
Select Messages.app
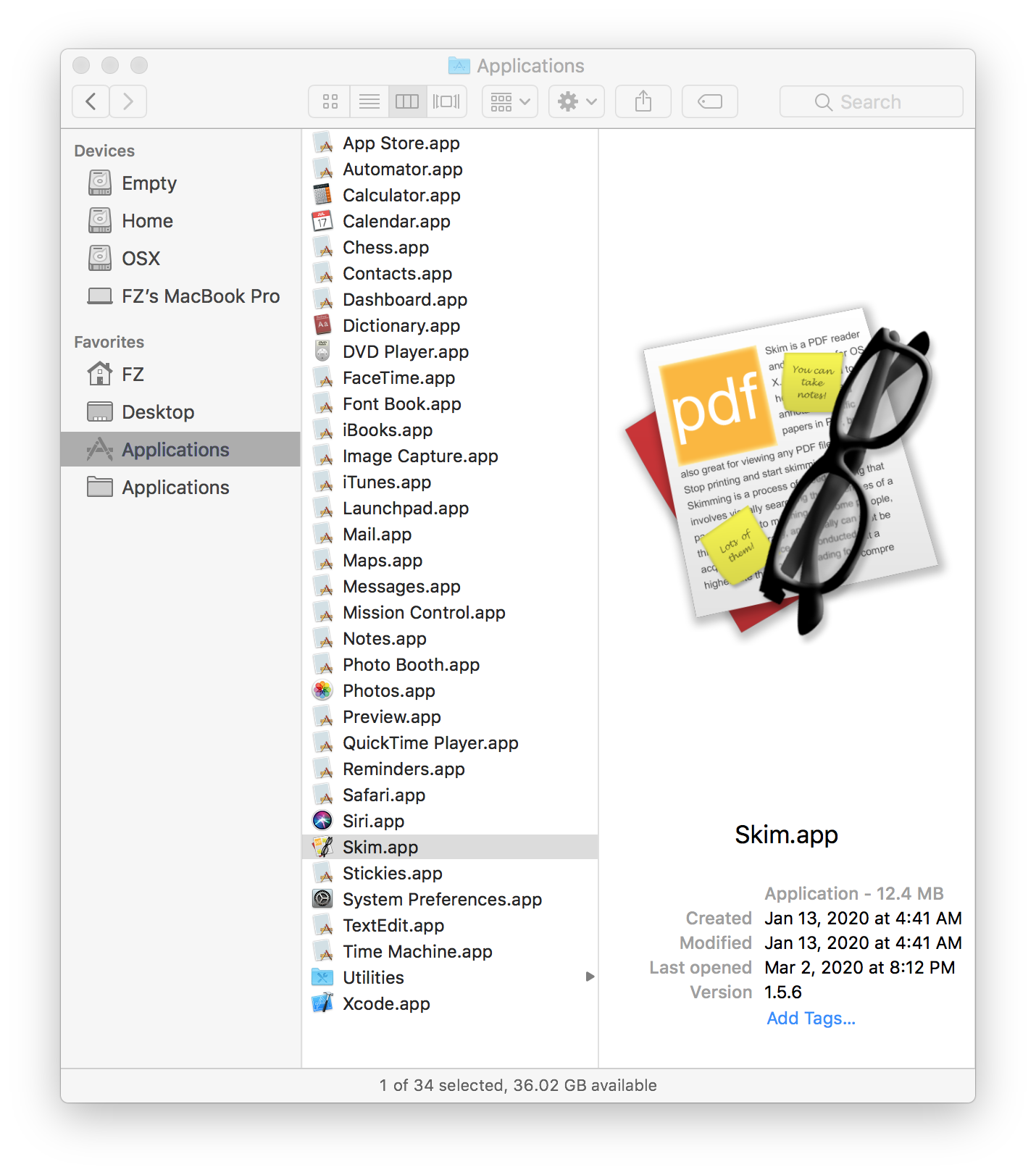pyautogui.click(x=450, y=586)
